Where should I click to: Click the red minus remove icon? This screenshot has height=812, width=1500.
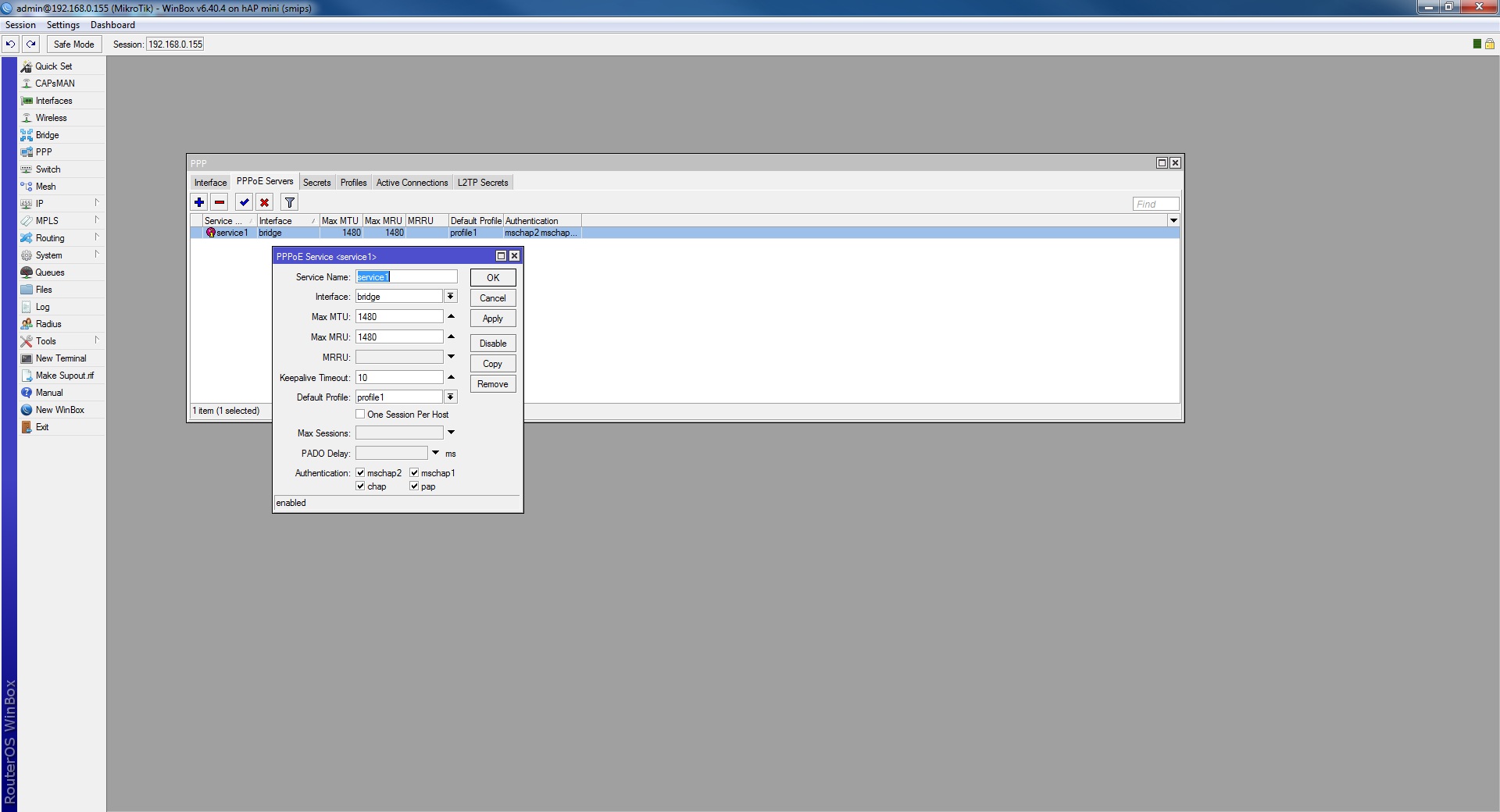coord(220,202)
